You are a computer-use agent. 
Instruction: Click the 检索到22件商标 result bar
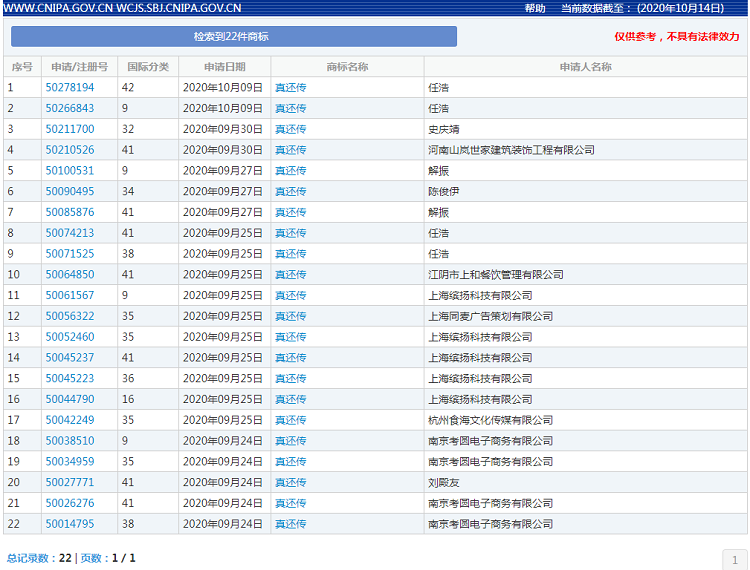[233, 36]
